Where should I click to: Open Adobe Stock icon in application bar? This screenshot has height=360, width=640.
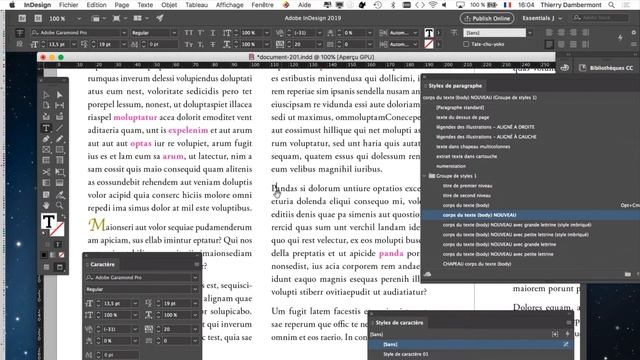[38, 18]
